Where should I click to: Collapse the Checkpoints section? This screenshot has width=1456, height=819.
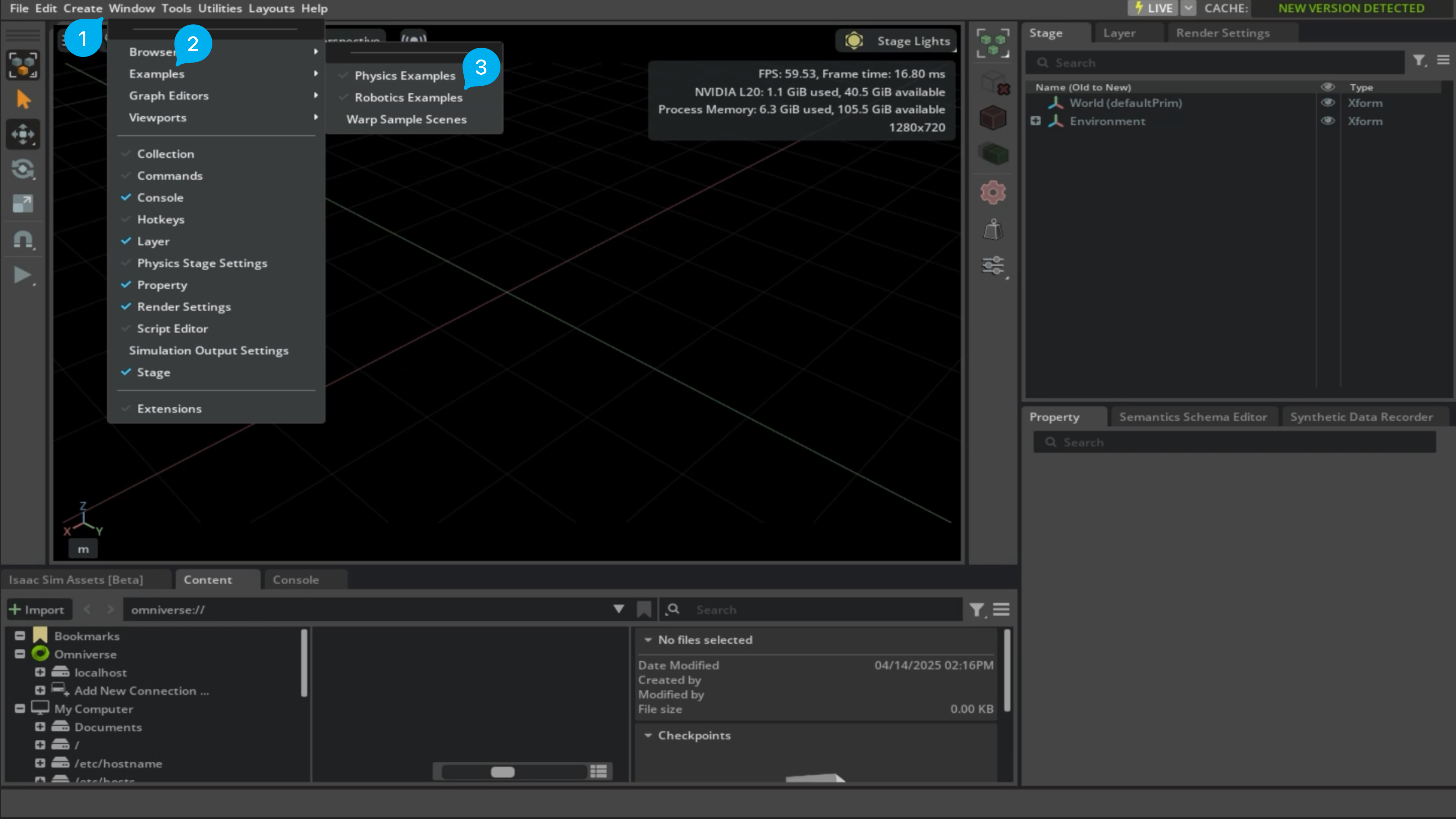click(x=648, y=736)
